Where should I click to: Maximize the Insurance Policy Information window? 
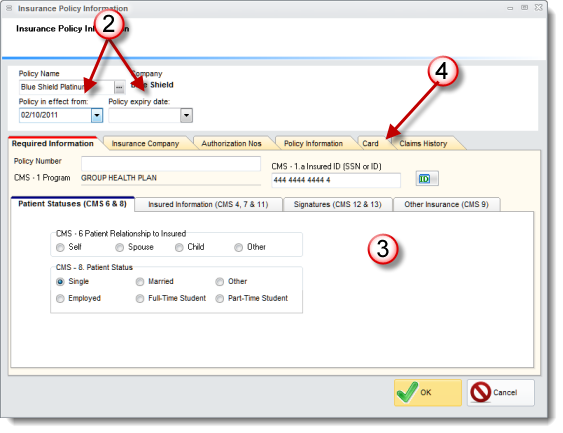pyautogui.click(x=524, y=8)
